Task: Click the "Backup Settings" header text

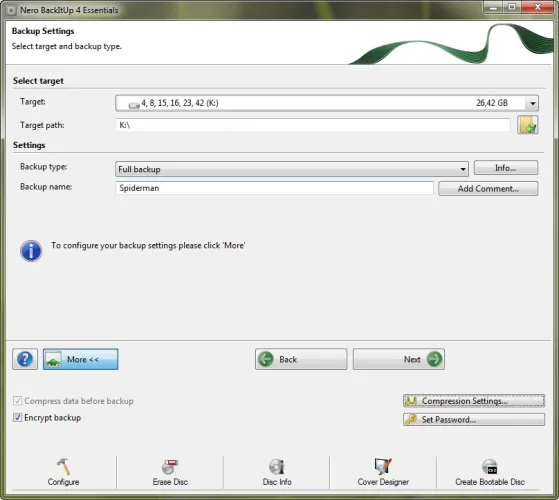Action: pos(43,31)
